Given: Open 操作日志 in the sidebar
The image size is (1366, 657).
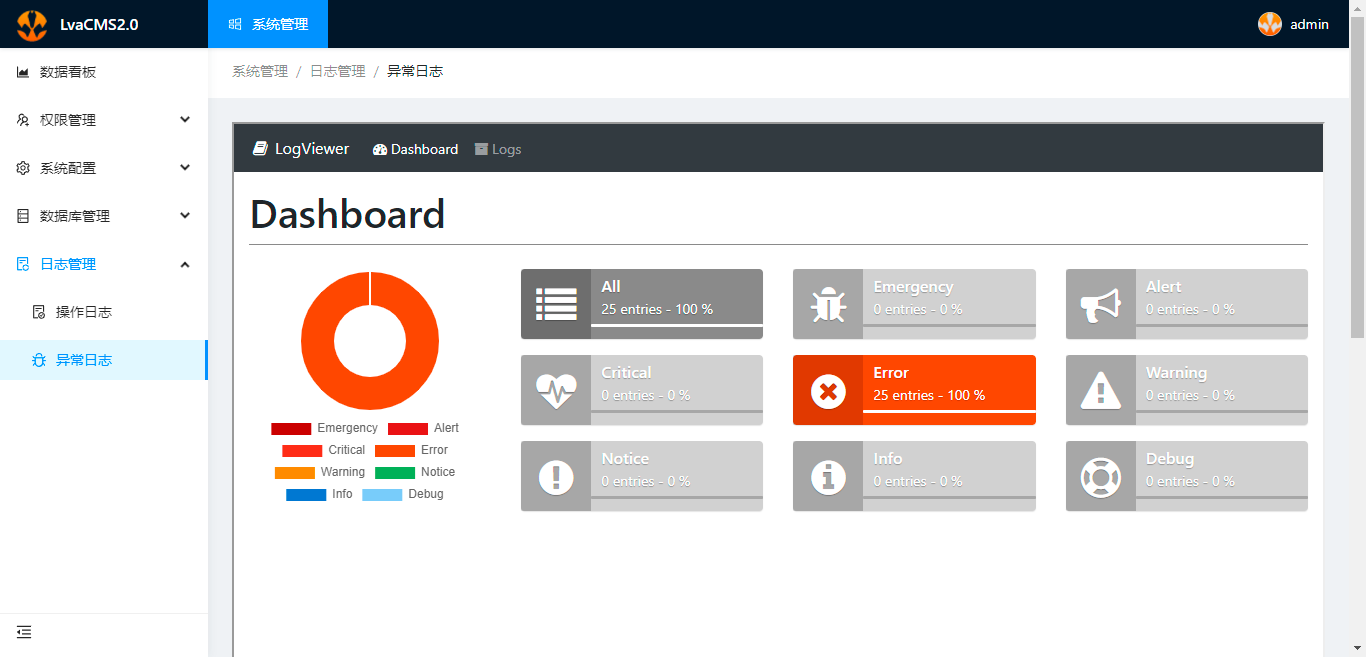Looking at the screenshot, I should coord(104,312).
